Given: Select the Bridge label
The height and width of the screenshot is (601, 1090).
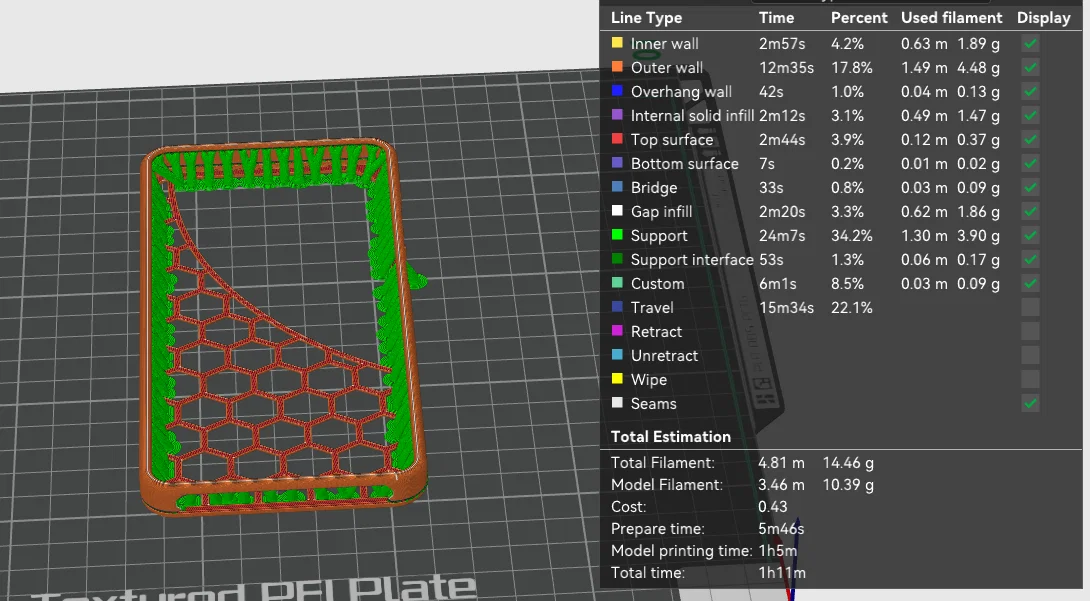Looking at the screenshot, I should click(x=653, y=188).
